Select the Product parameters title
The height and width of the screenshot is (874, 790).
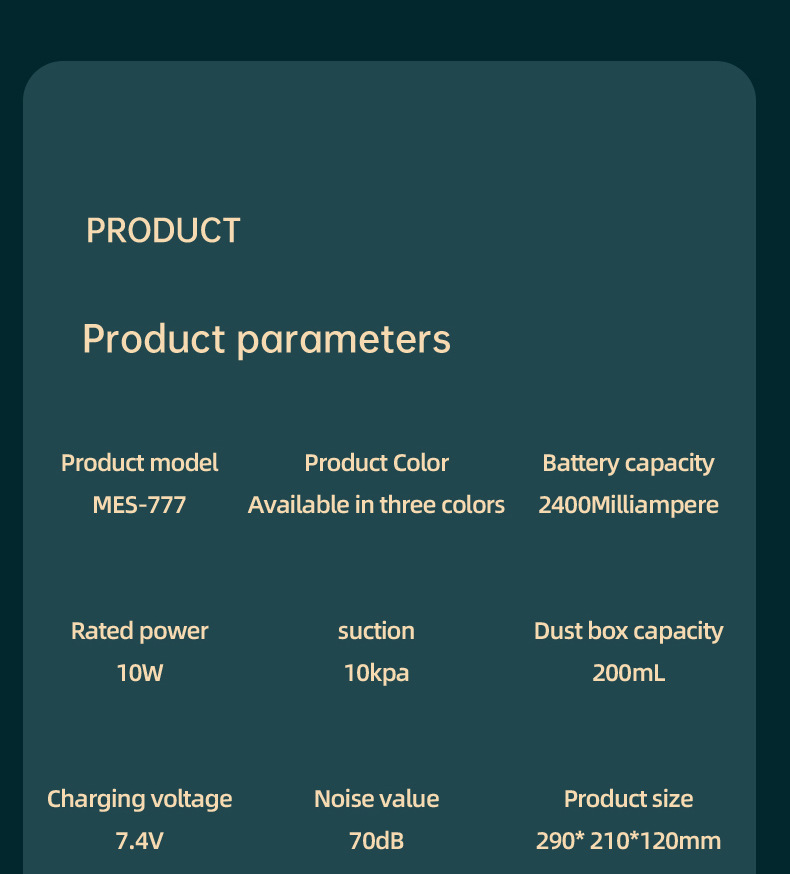[266, 339]
